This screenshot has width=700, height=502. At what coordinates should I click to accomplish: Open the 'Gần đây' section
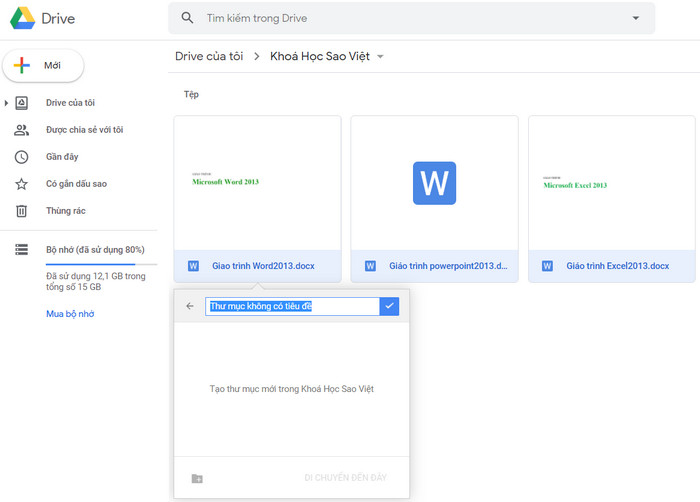[x=62, y=157]
